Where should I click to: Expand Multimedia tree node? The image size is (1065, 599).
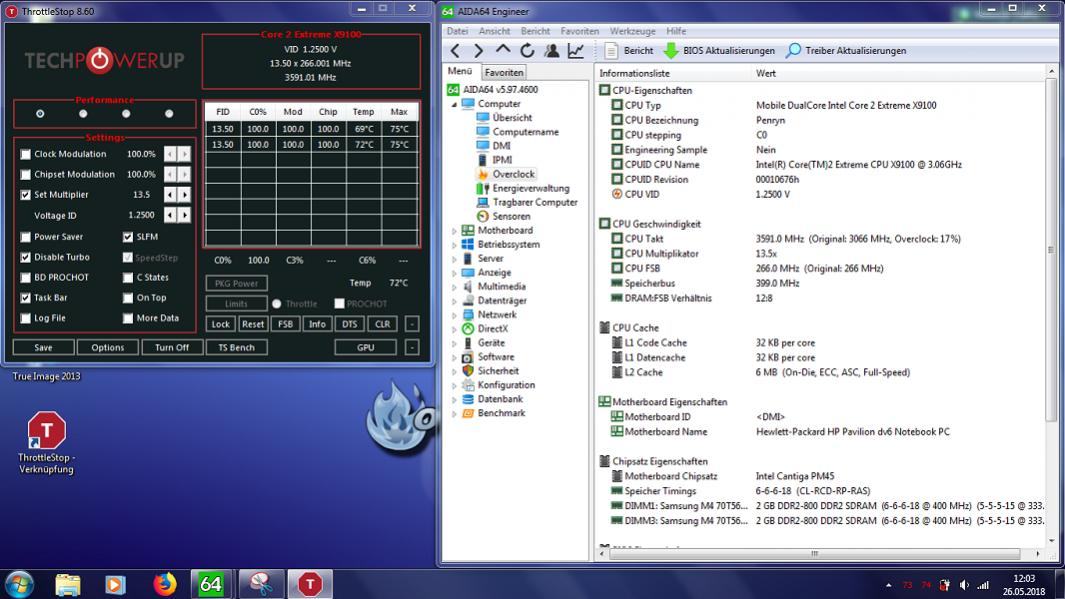(x=454, y=287)
